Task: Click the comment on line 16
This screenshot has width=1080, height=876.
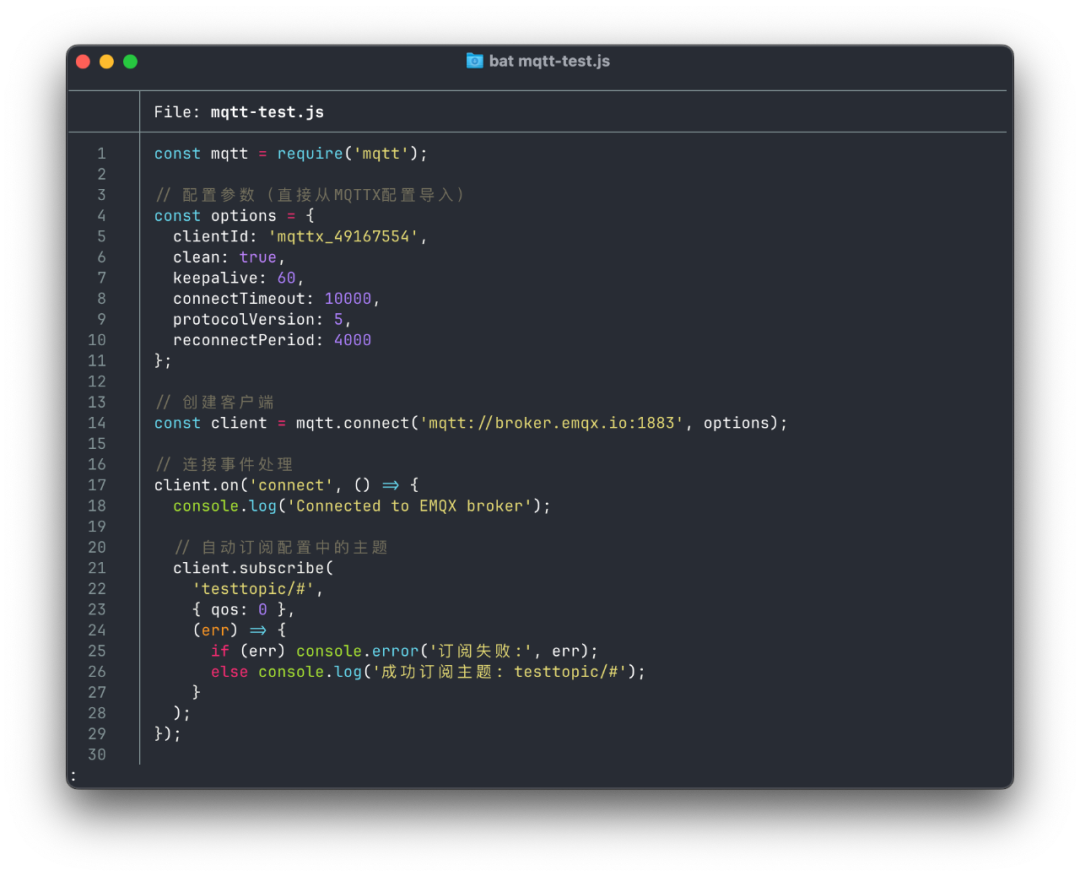Action: point(224,464)
